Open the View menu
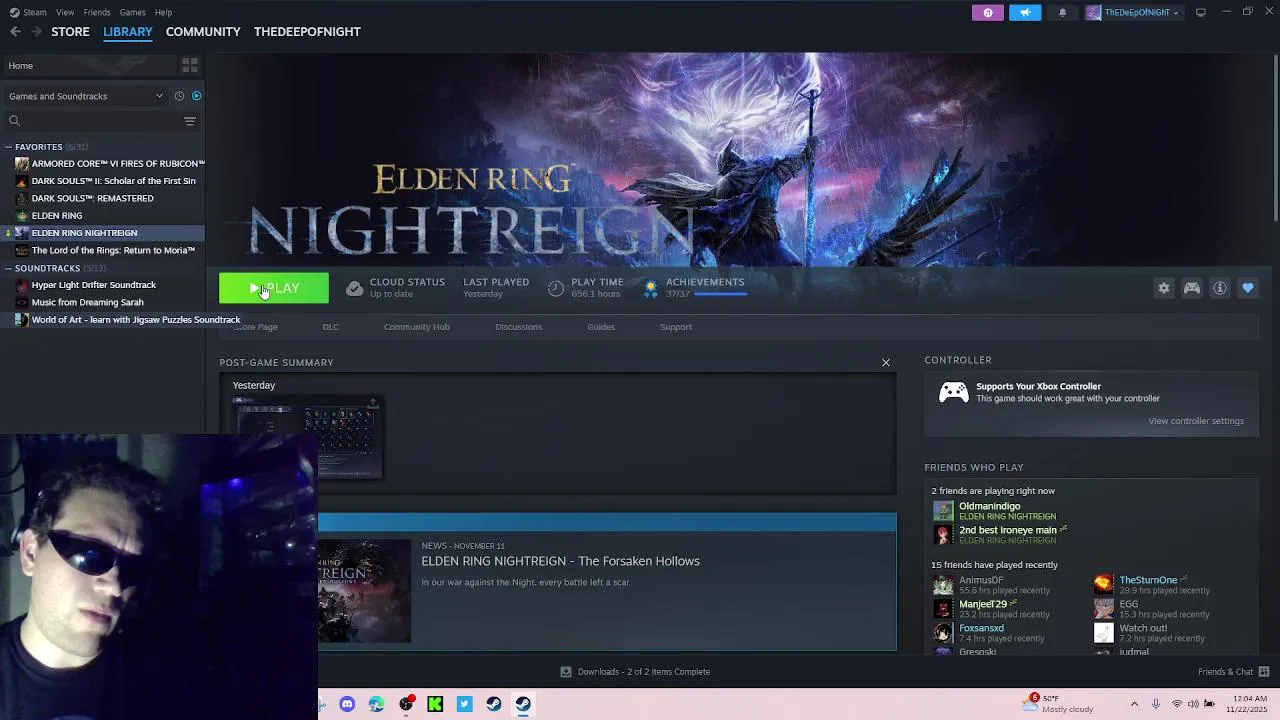 pos(65,12)
